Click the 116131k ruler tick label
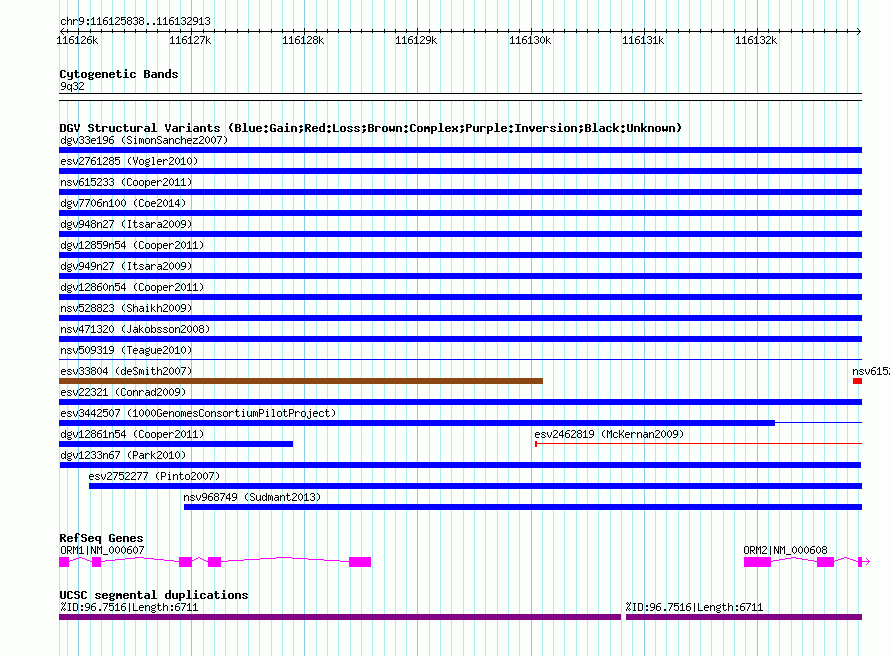890x656 pixels. tap(643, 40)
